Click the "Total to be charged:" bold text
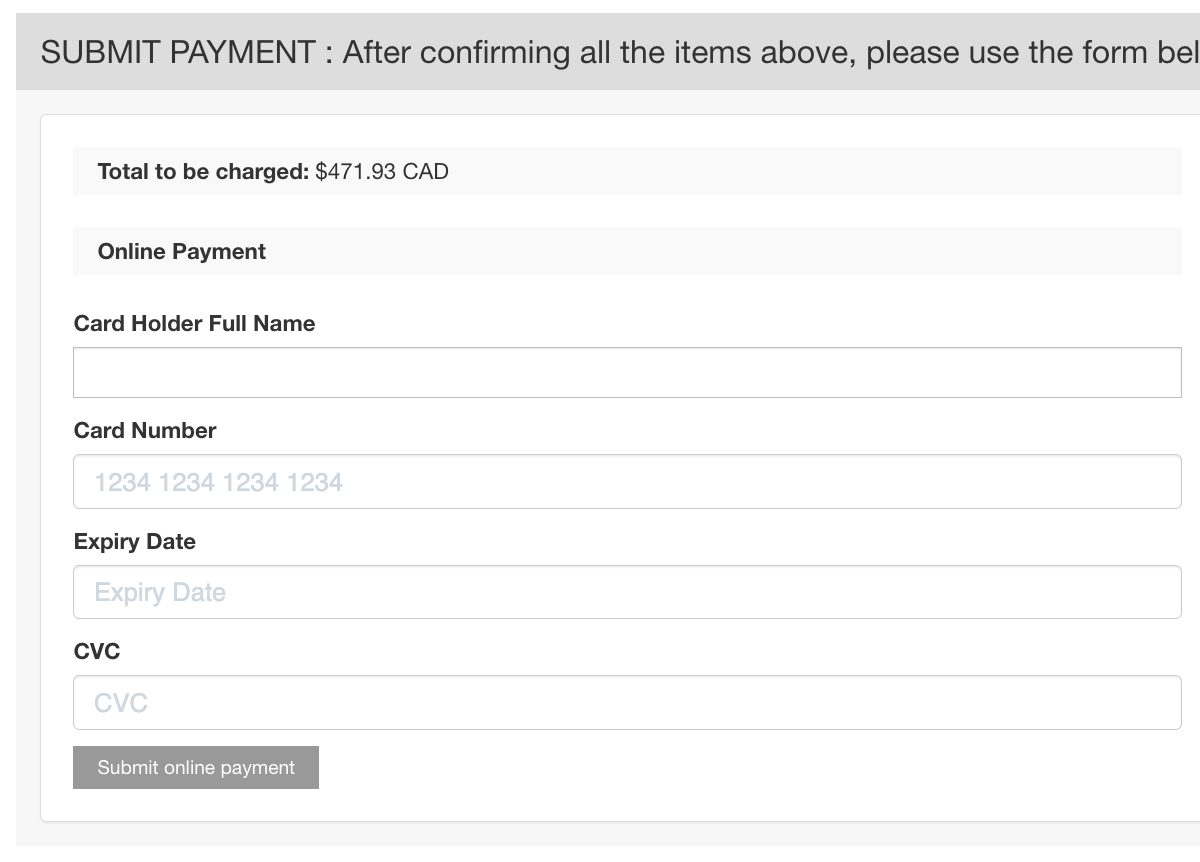 (x=203, y=172)
